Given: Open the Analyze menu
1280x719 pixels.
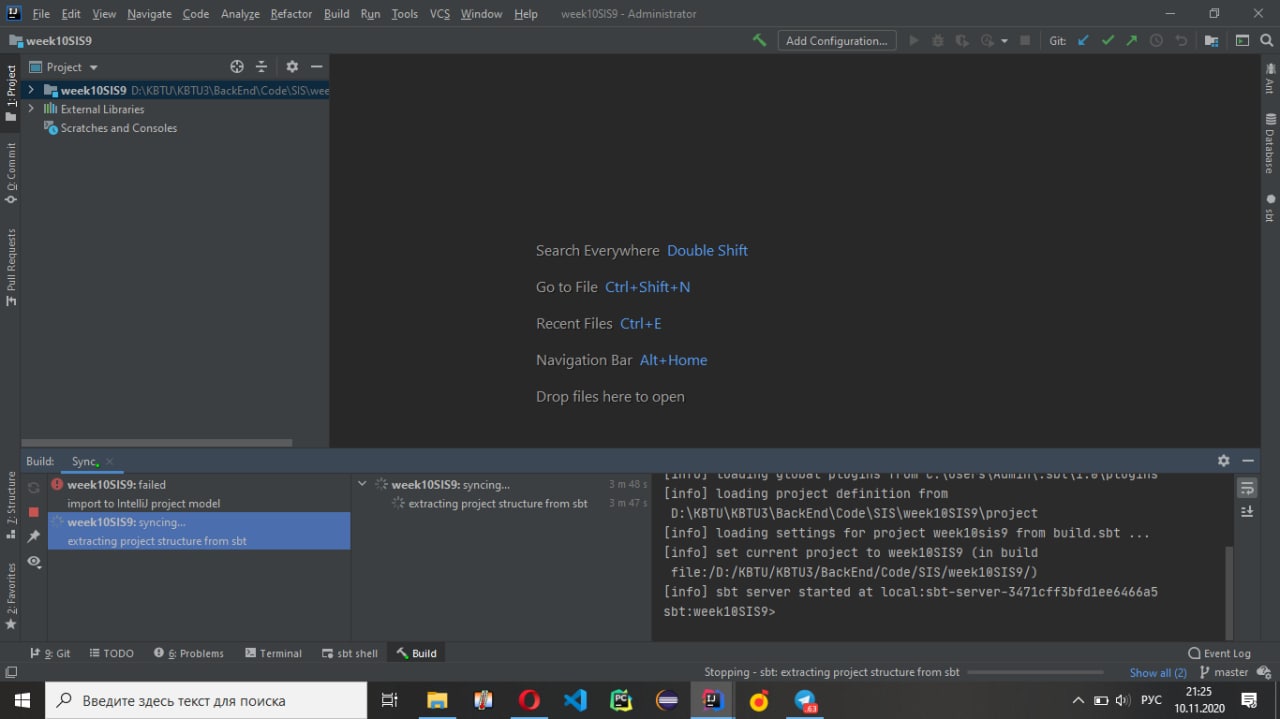Looking at the screenshot, I should point(240,14).
